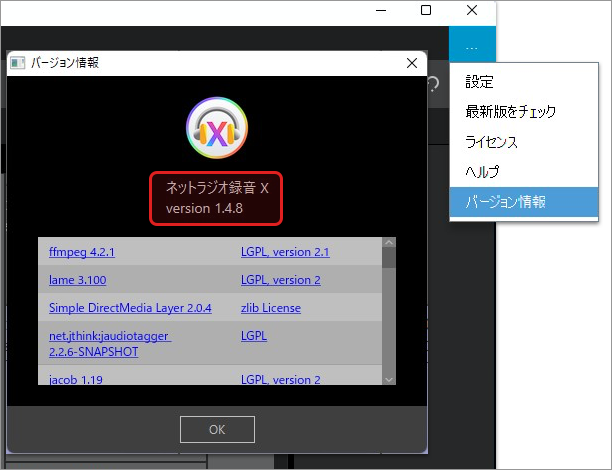The image size is (612, 470).
Task: Open ライセンス from the menu
Action: [491, 142]
